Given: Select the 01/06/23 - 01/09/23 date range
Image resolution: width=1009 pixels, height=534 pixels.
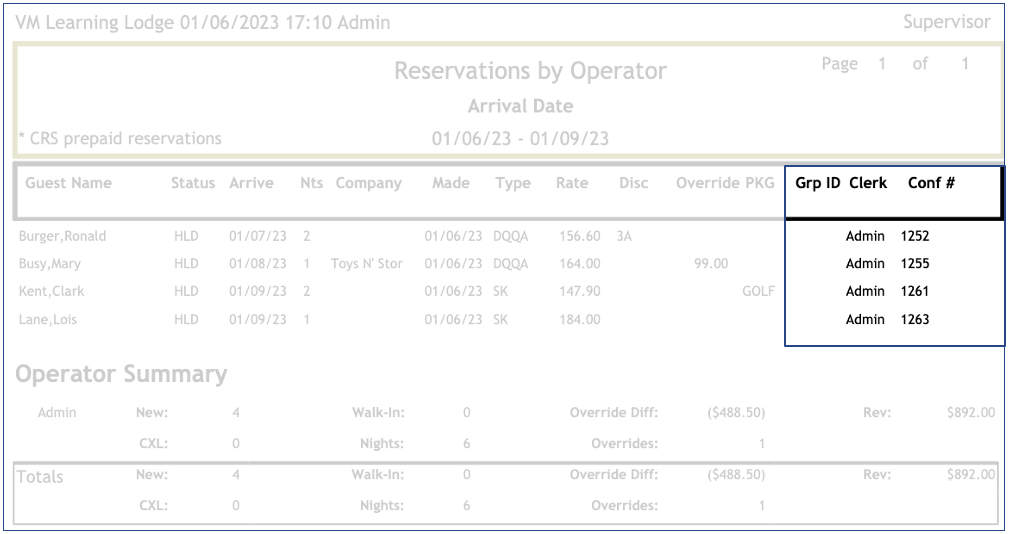Looking at the screenshot, I should pyautogui.click(x=520, y=139).
